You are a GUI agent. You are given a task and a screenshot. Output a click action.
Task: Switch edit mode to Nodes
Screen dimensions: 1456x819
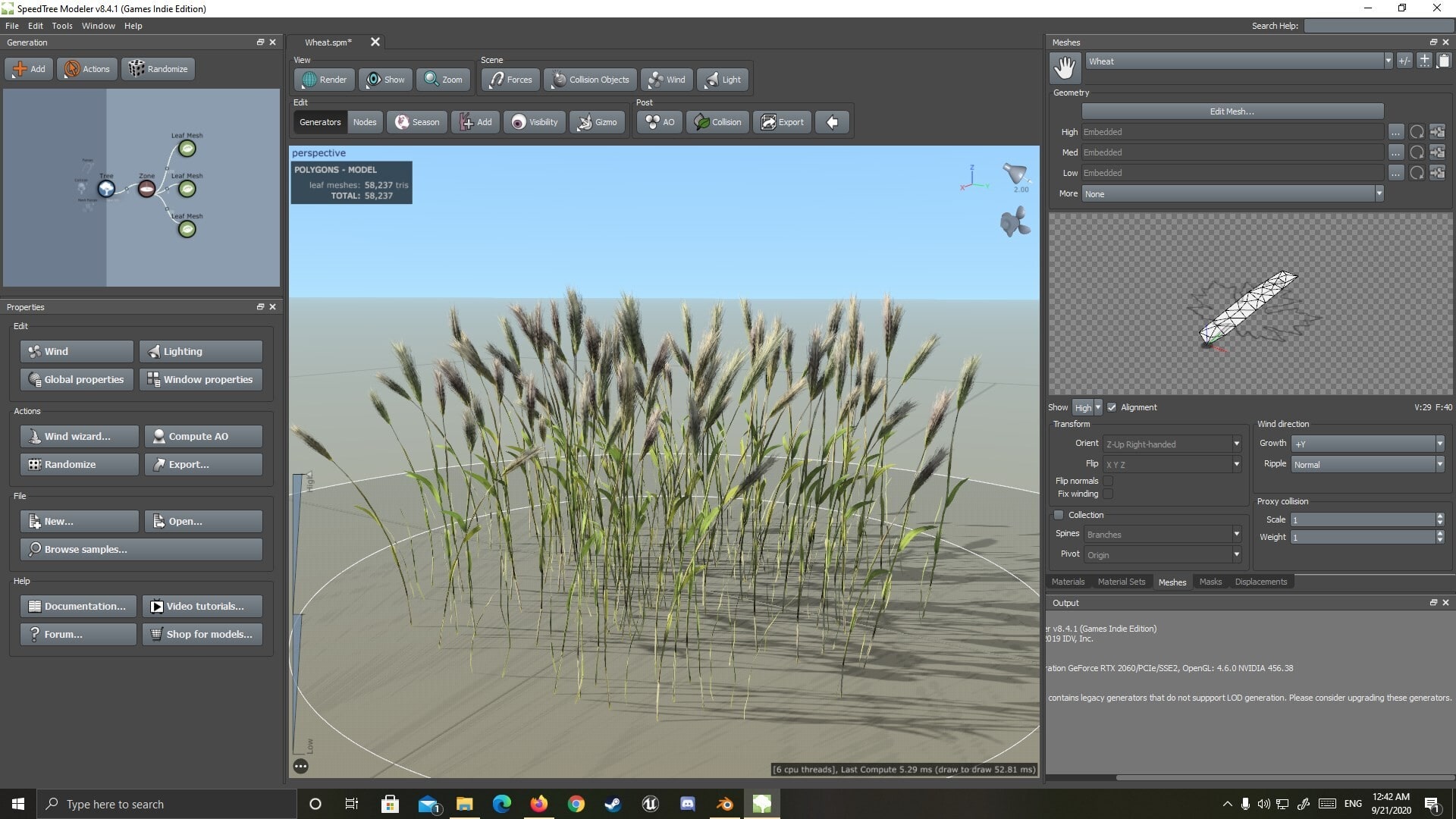point(365,122)
